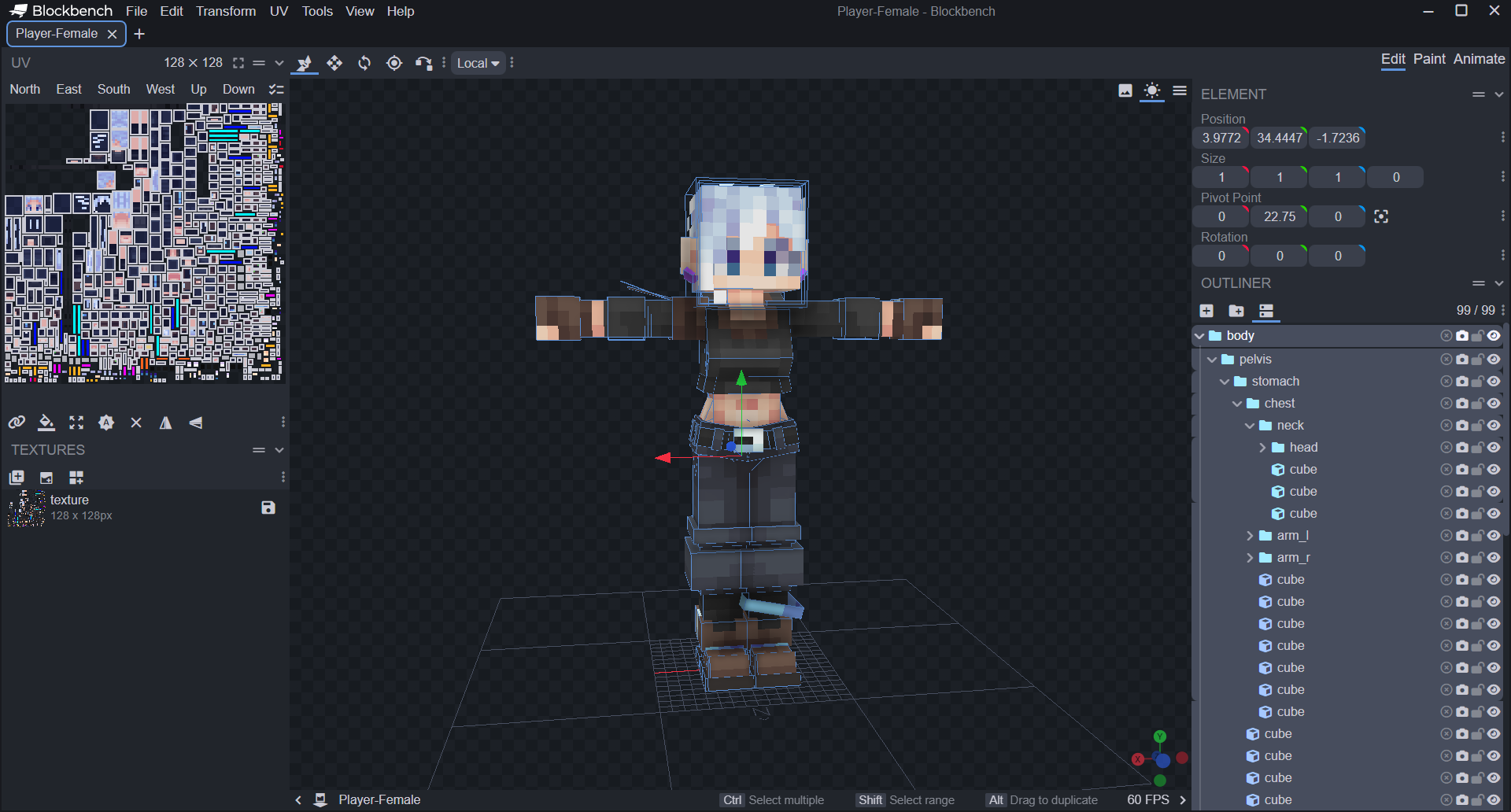This screenshot has width=1511, height=812.
Task: Select the 128x128 texture thumbnail
Action: pos(26,507)
